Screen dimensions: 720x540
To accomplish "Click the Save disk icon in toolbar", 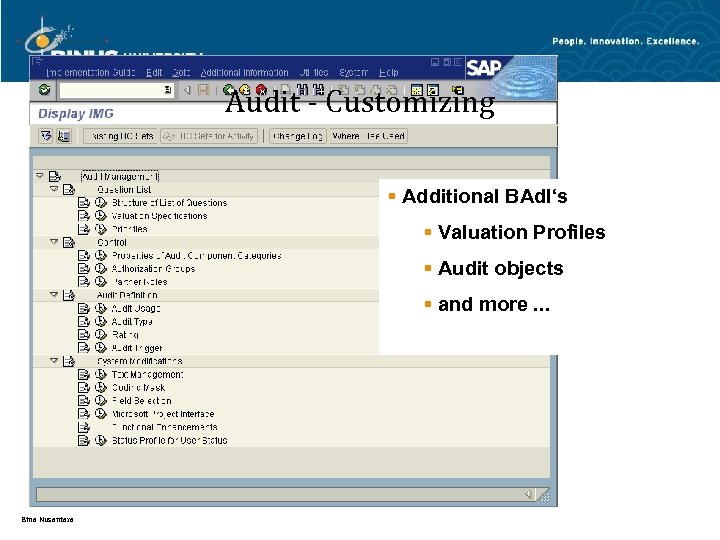I will coord(203,90).
